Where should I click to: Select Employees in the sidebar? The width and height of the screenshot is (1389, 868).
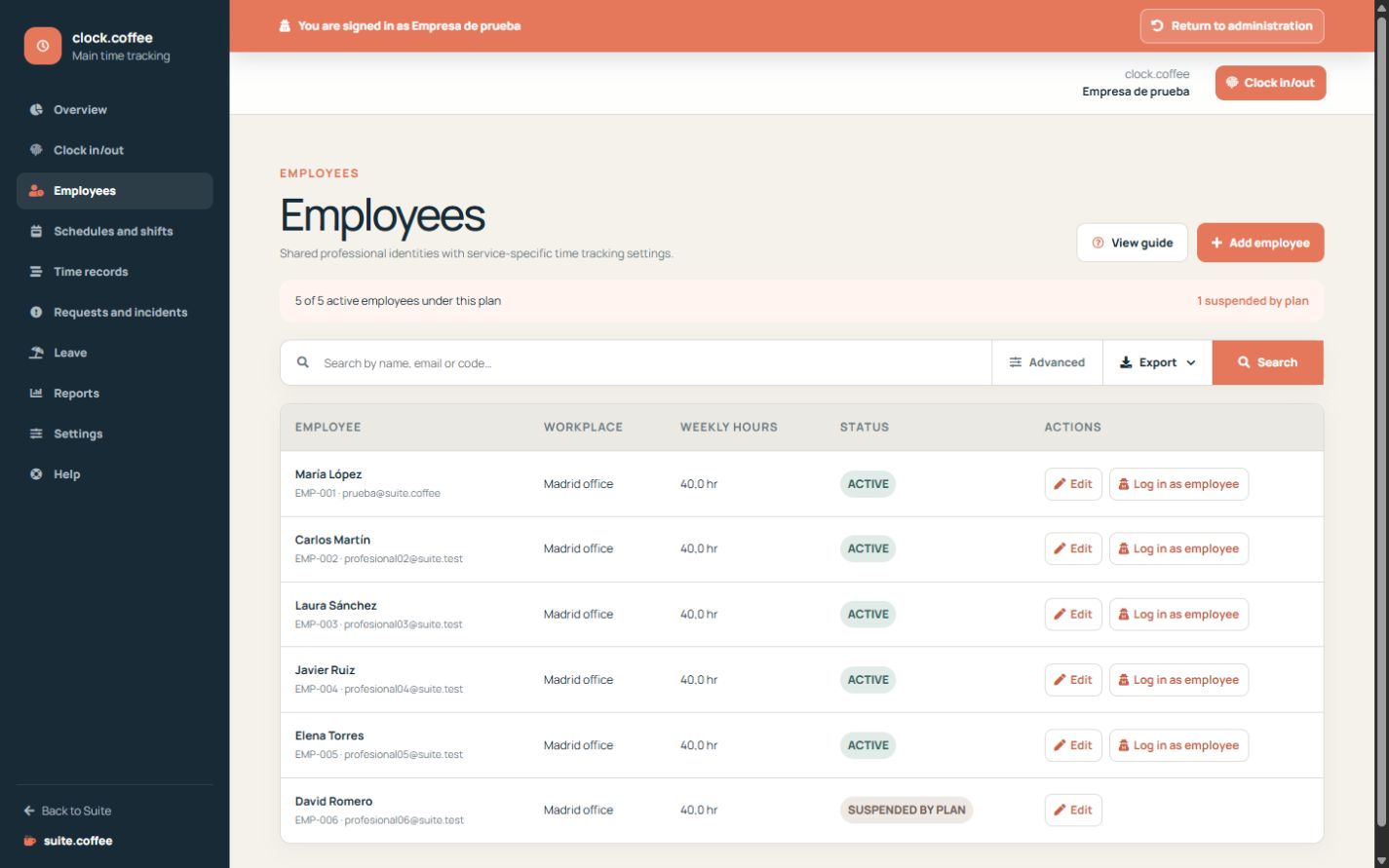(x=115, y=191)
